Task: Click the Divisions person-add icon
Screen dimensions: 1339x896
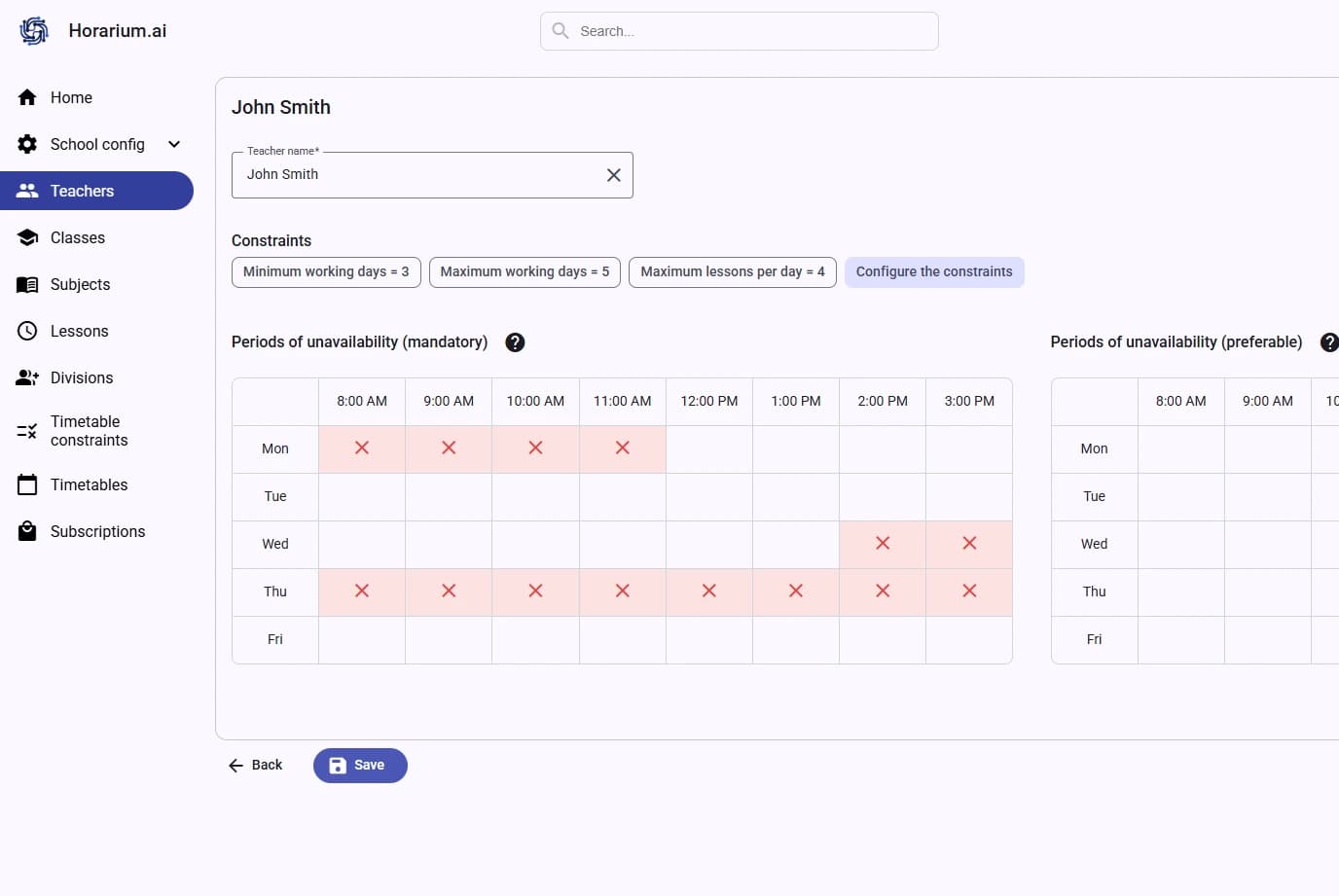Action: (27, 377)
